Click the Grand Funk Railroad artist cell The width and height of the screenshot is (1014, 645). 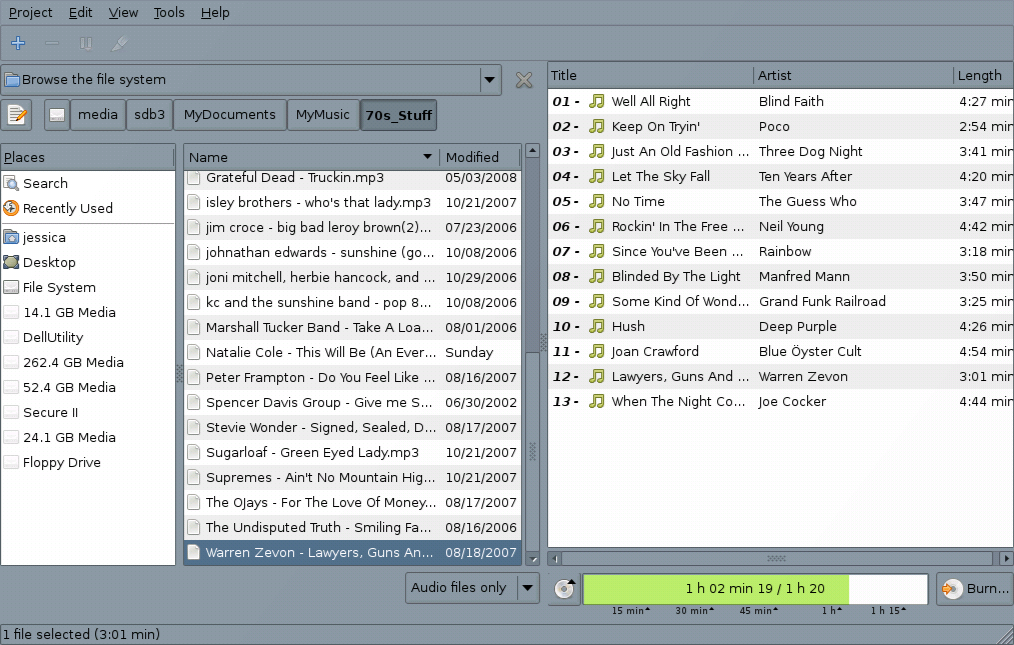pyautogui.click(x=822, y=301)
